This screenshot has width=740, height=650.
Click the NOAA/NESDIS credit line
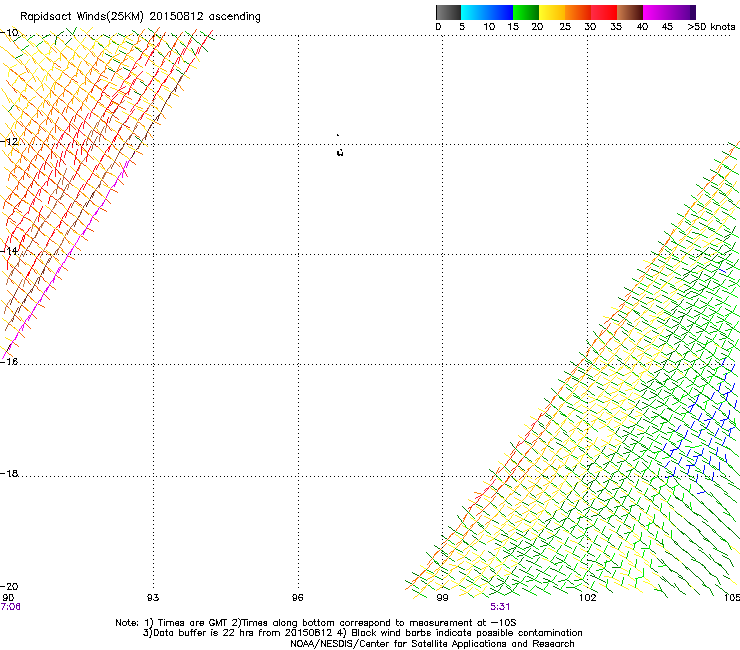(x=432, y=644)
